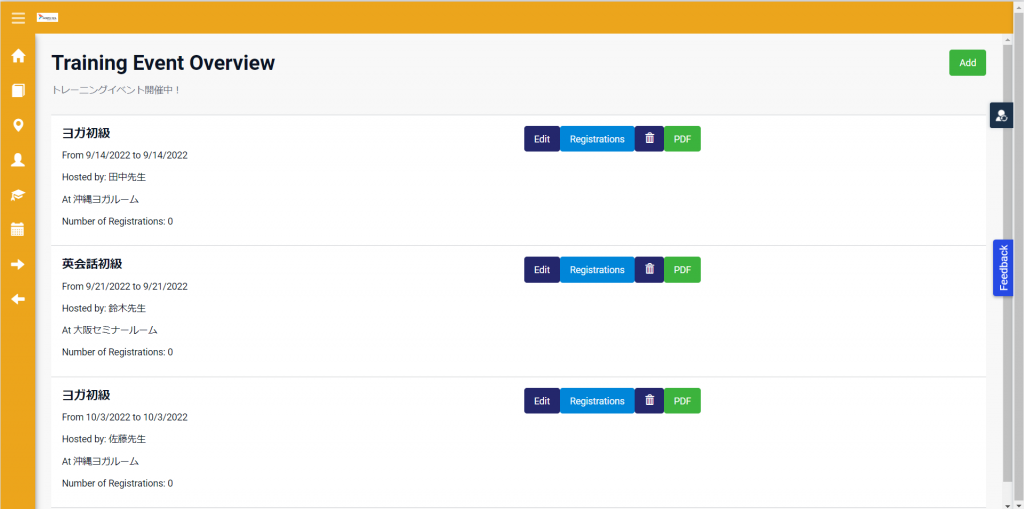The height and width of the screenshot is (509, 1024).
Task: Select the person icon in the left sidebar
Action: pyautogui.click(x=18, y=160)
